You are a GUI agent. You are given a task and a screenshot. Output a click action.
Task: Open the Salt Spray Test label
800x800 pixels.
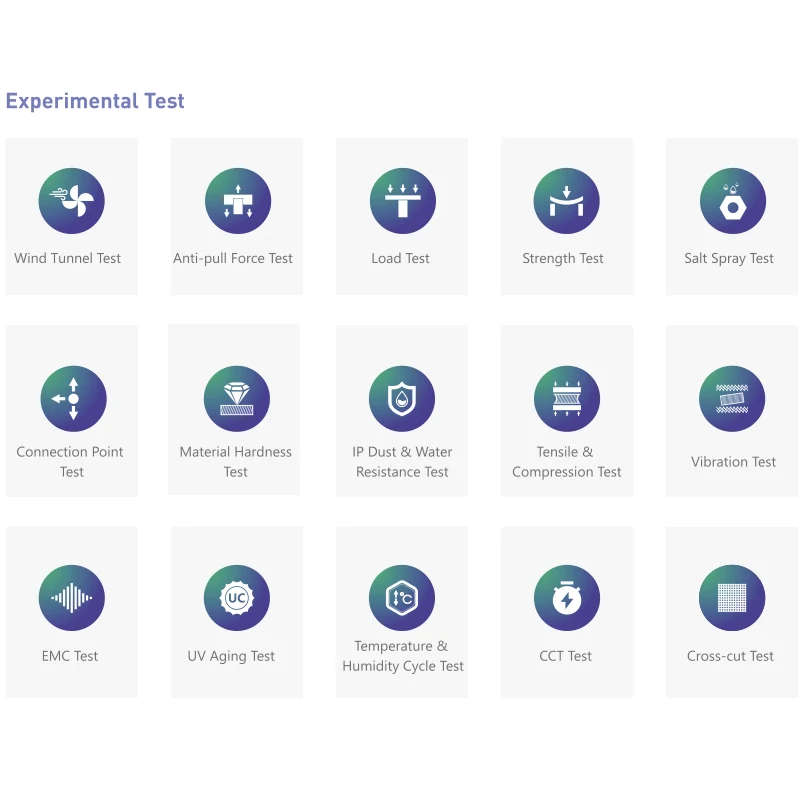pos(729,258)
